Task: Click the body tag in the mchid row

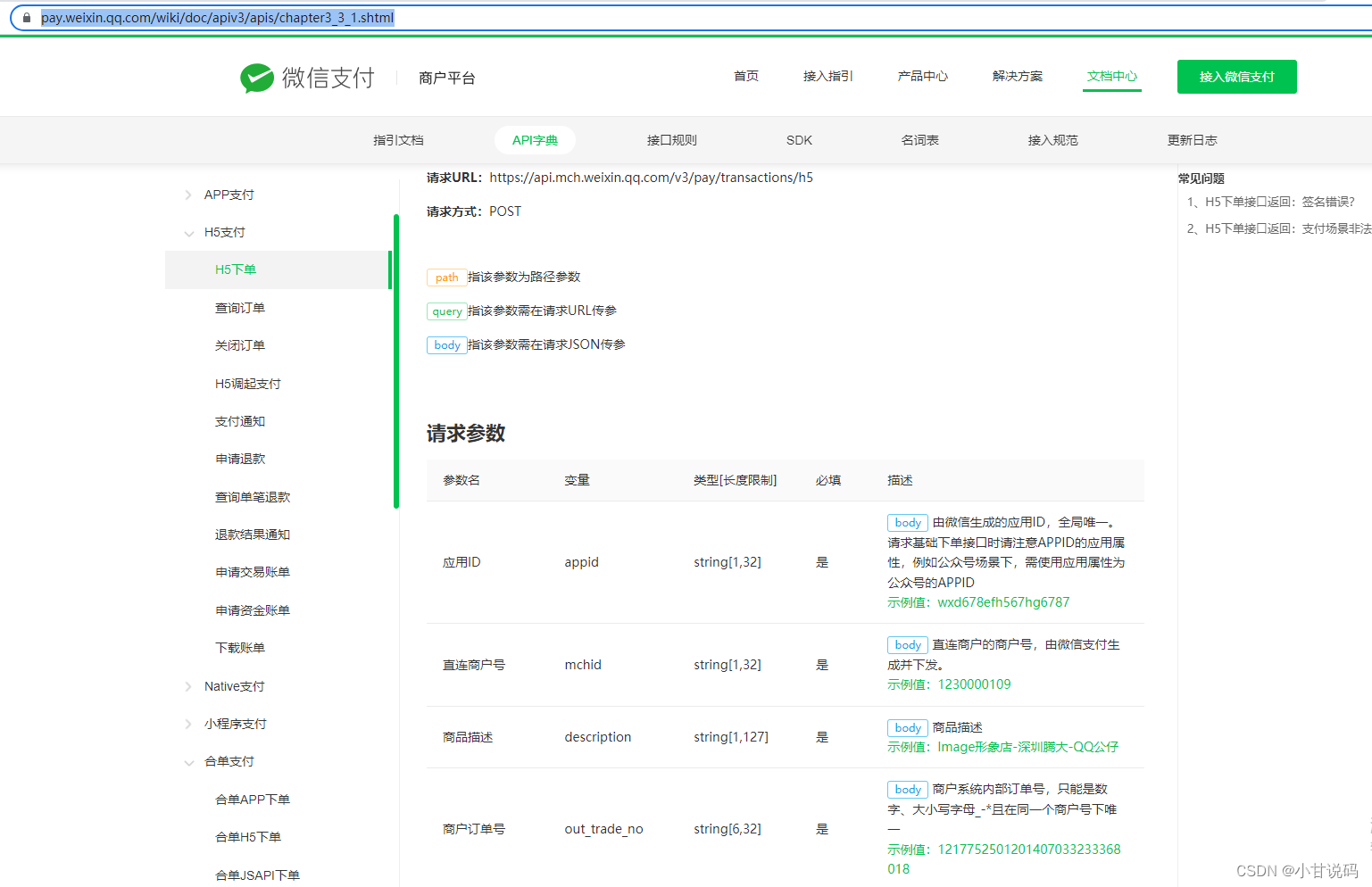Action: coord(907,644)
